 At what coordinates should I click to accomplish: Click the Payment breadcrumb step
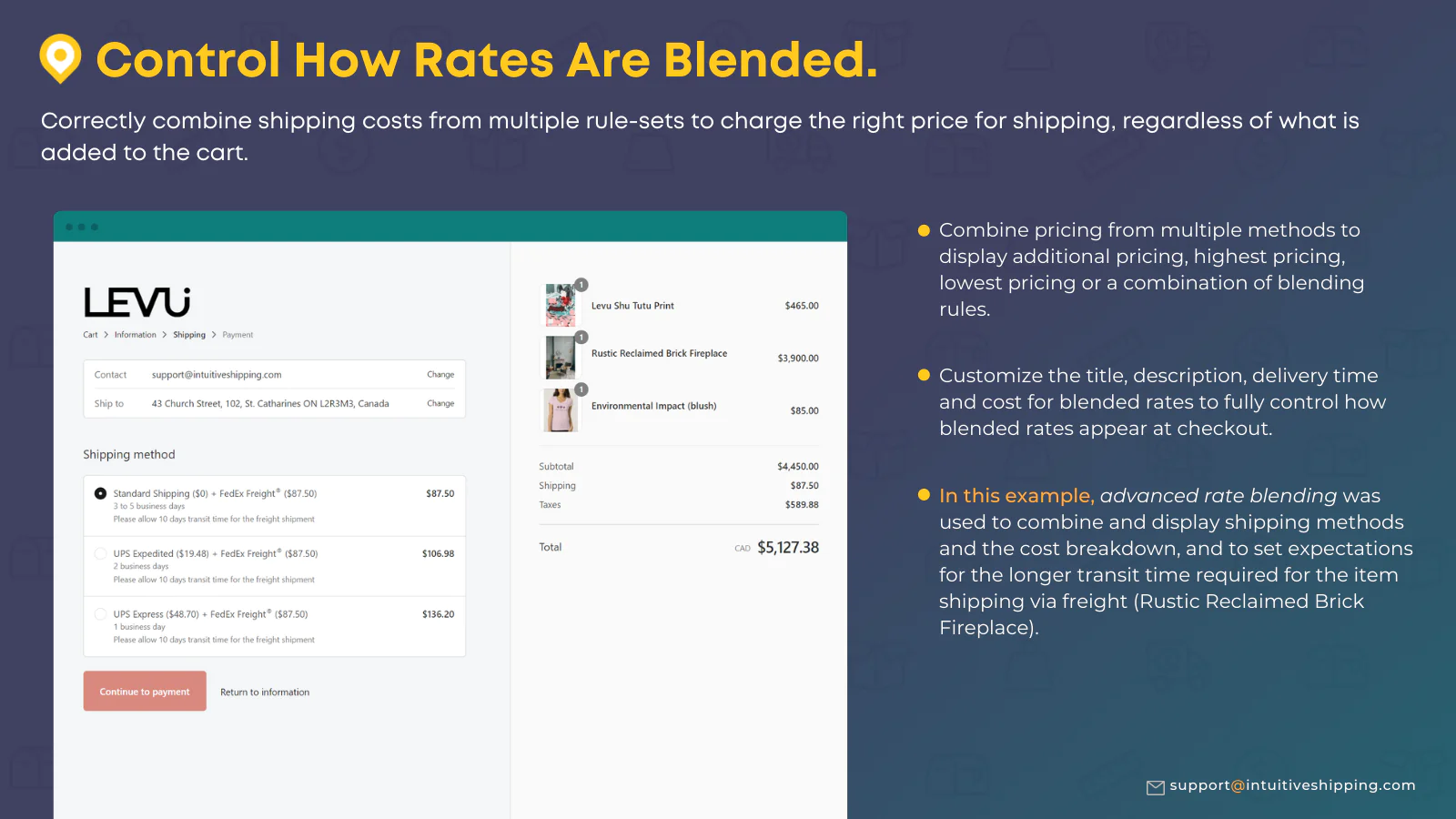click(238, 335)
